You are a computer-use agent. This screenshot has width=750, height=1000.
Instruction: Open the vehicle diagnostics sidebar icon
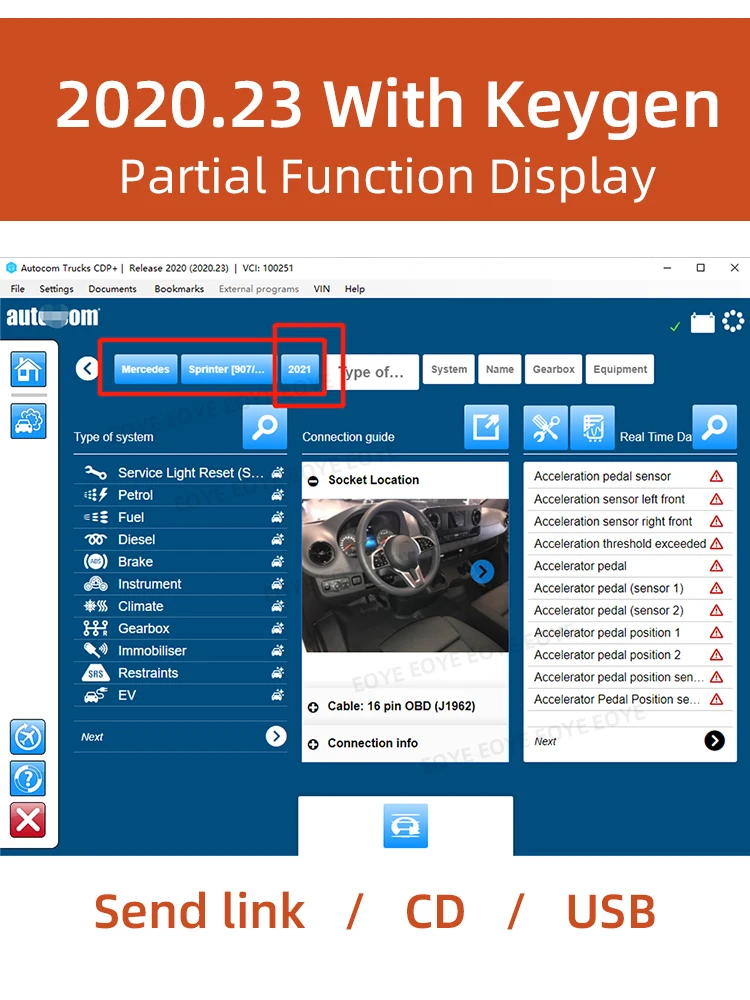pos(28,421)
